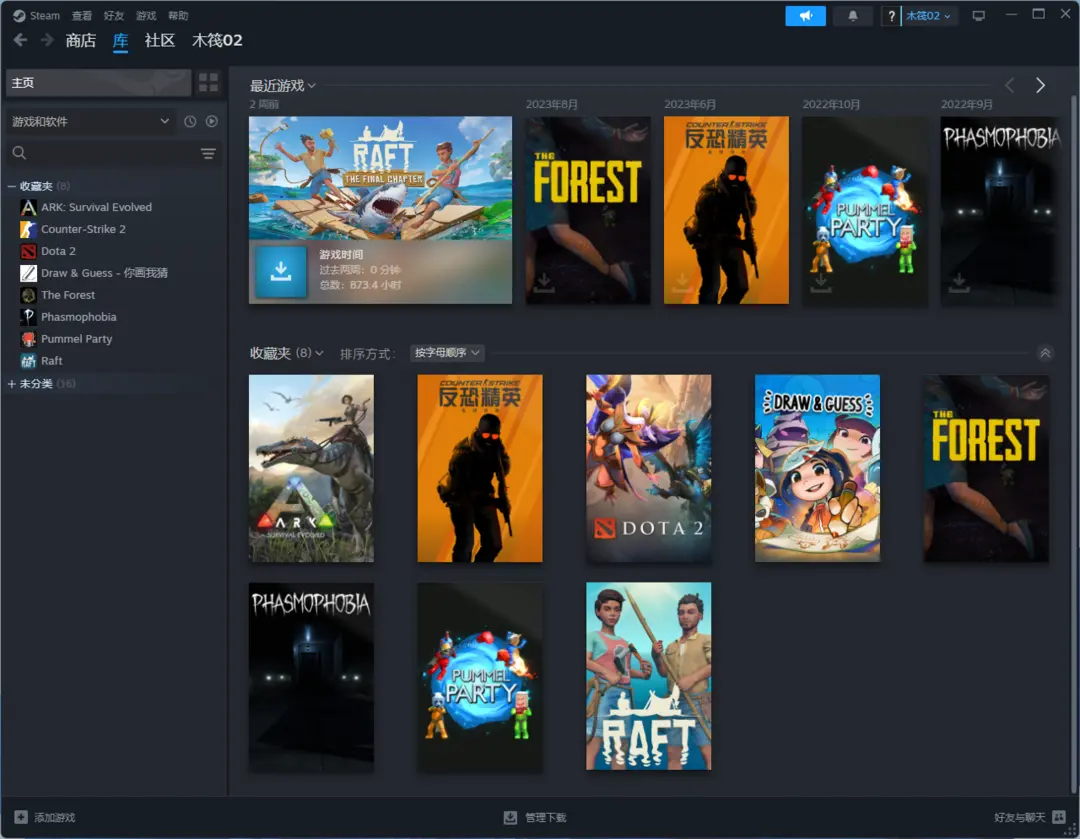Screen dimensions: 1080x839
Task: Go forward with the right arrow
Action: 47,41
